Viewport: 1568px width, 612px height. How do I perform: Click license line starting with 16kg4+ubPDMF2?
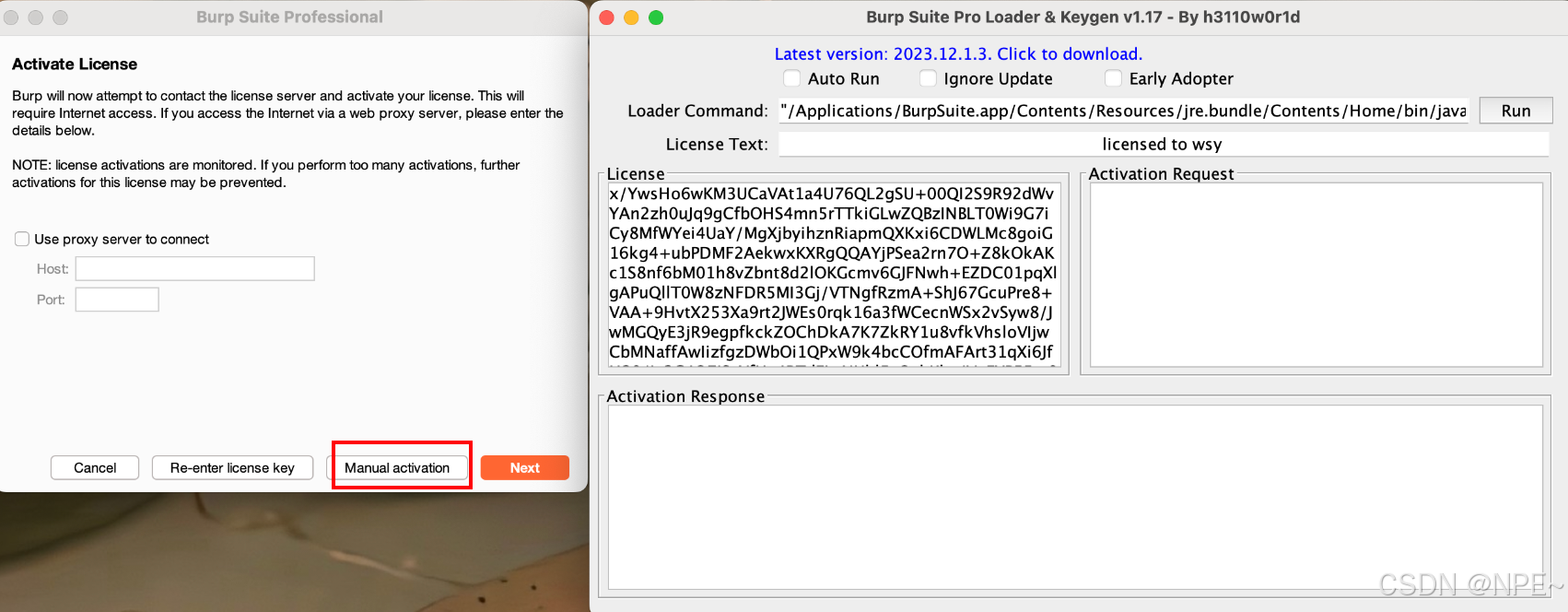click(x=832, y=253)
